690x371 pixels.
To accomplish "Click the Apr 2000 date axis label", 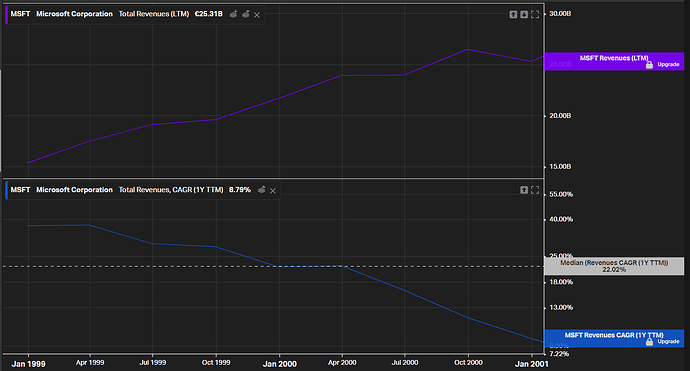I will 342,363.
